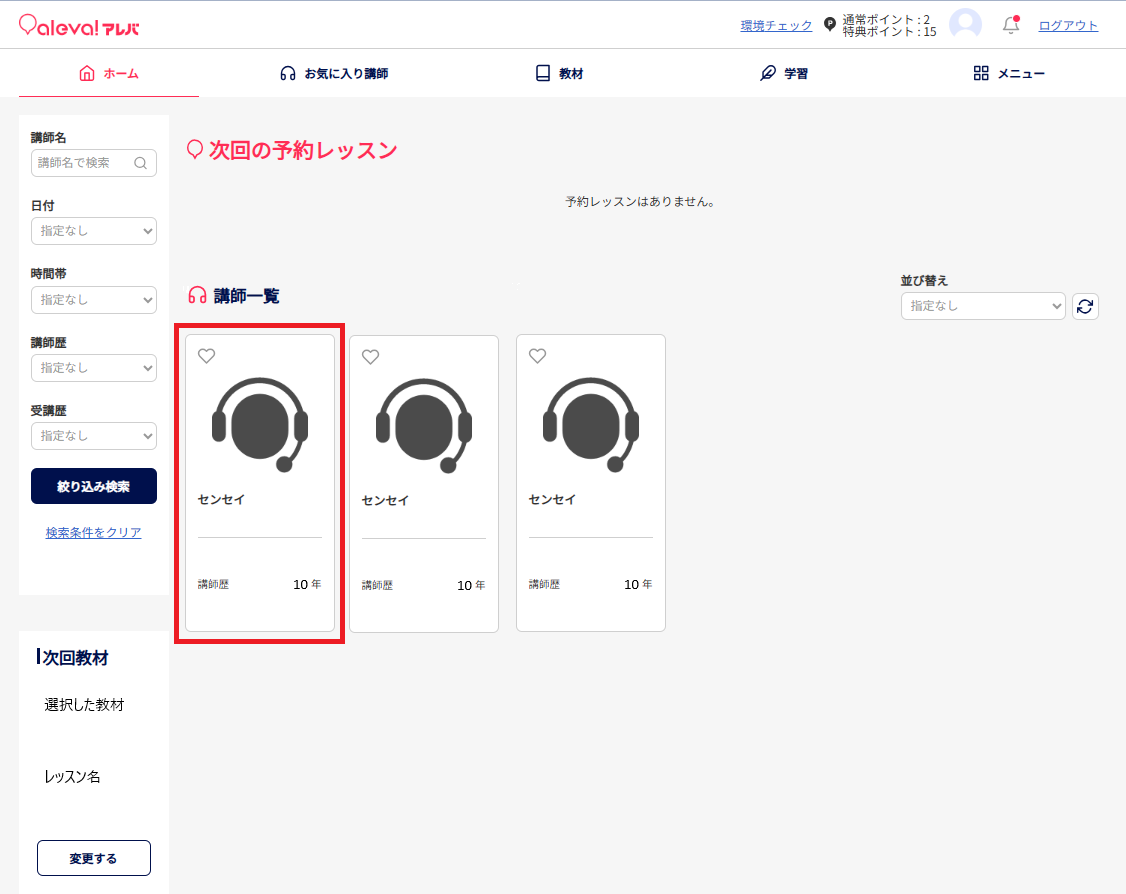Click the headset image of the third teacher
The height and width of the screenshot is (894, 1126).
tap(590, 424)
